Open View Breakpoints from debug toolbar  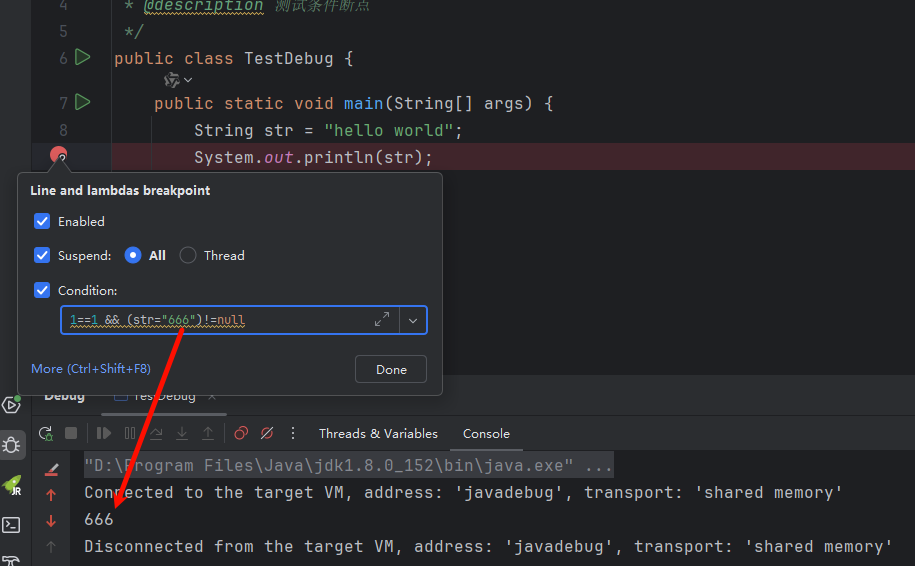click(241, 433)
